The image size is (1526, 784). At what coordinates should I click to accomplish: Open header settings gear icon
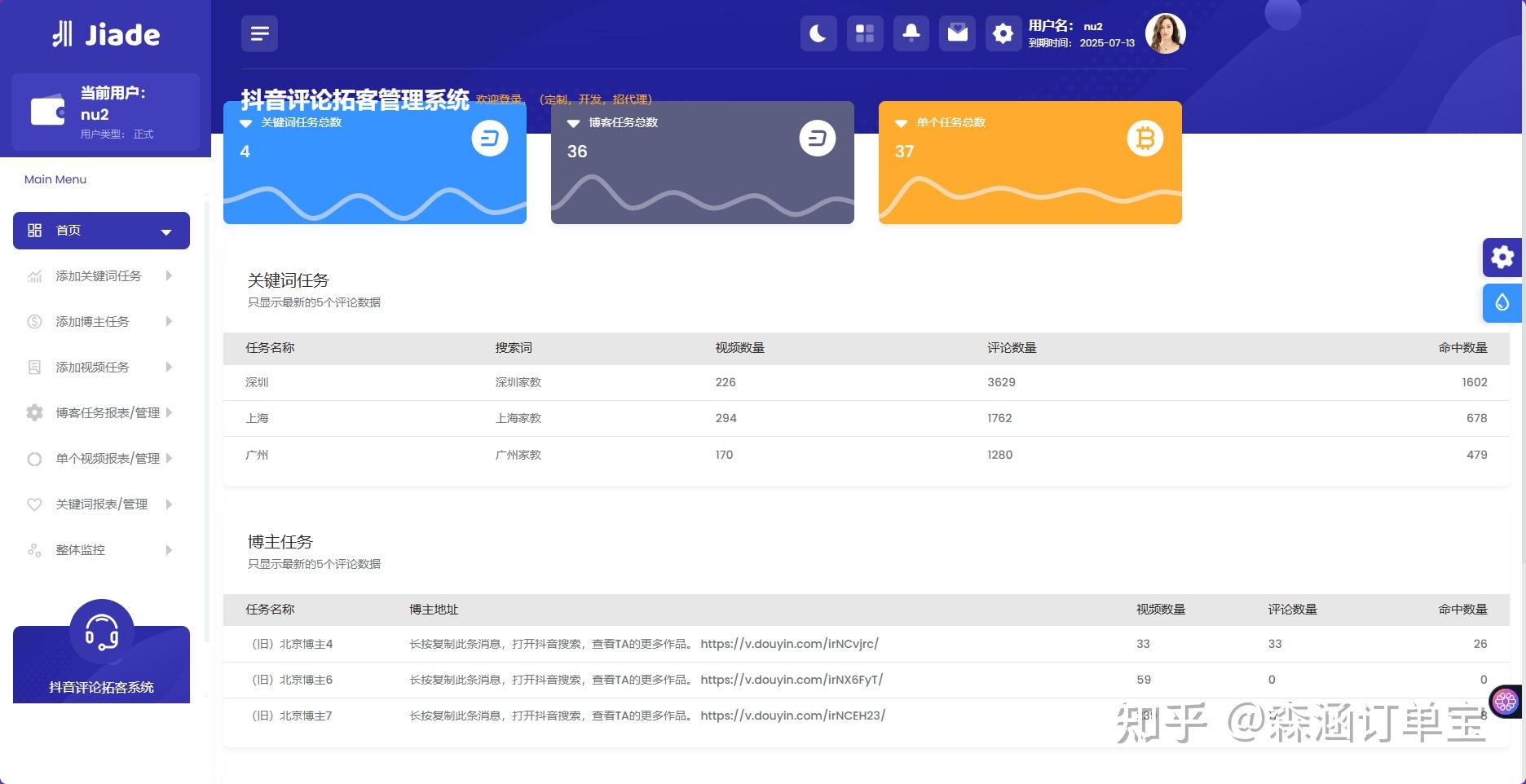pyautogui.click(x=1003, y=33)
